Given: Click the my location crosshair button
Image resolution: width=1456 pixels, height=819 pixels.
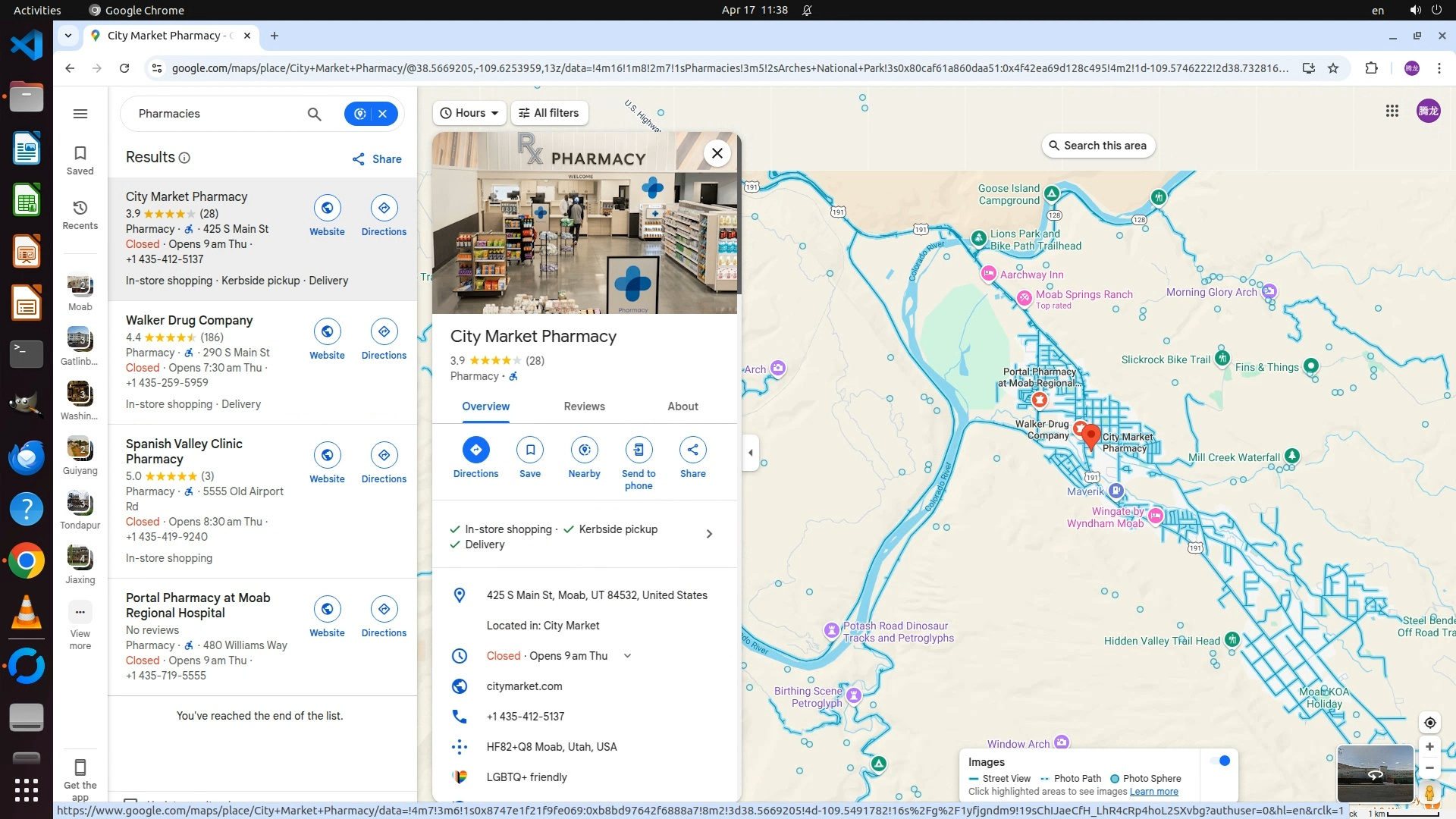Looking at the screenshot, I should pos(1429,723).
